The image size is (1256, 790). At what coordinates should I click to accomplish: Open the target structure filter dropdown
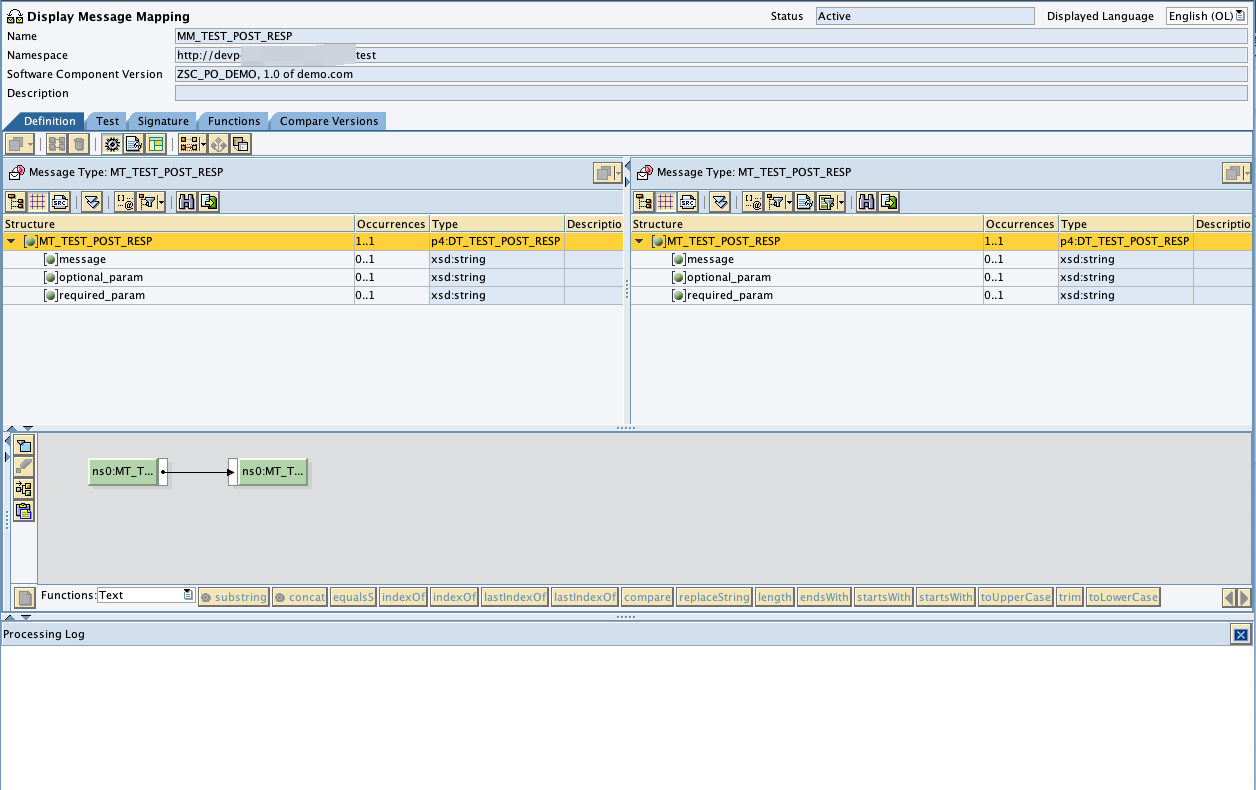point(779,202)
